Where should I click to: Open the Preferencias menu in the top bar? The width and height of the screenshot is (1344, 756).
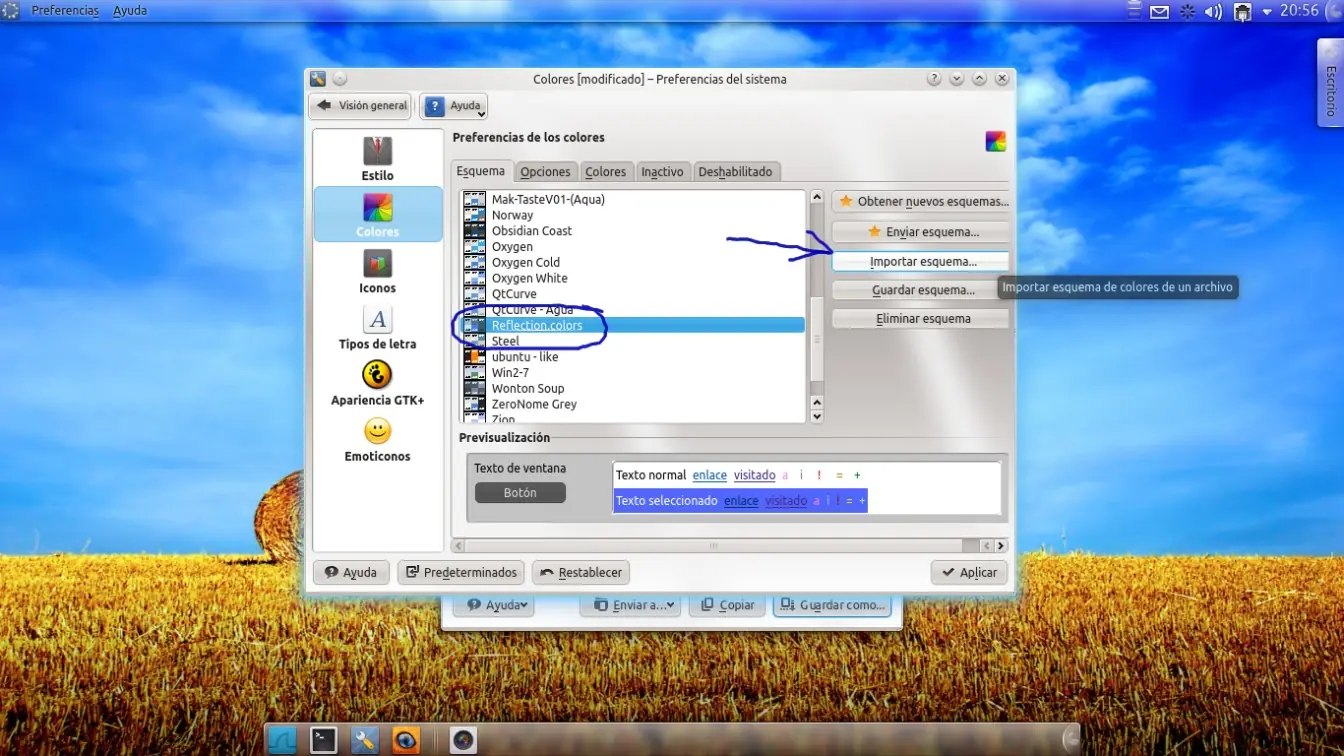(64, 10)
